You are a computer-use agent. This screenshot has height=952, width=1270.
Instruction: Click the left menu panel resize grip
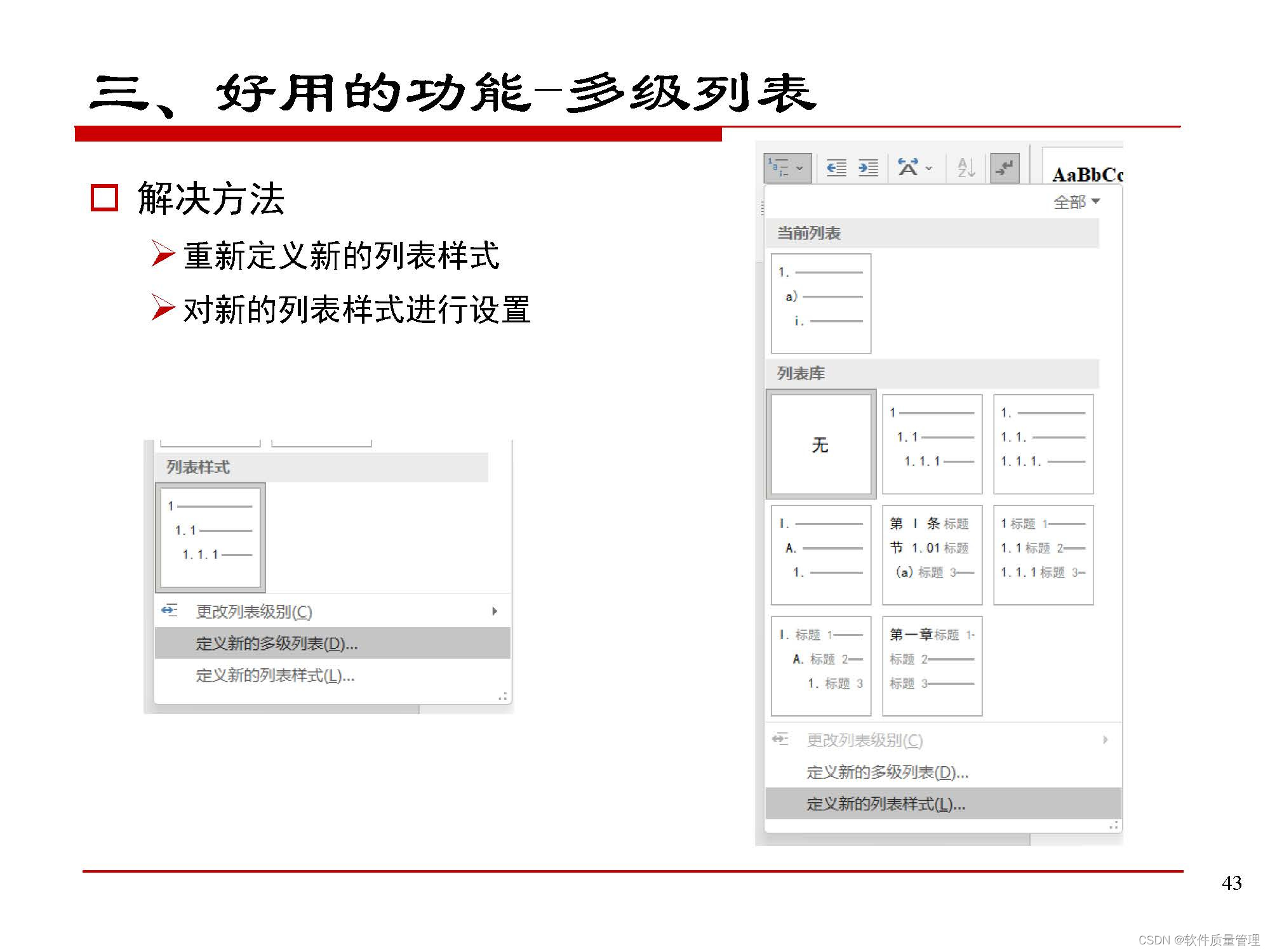pos(503,697)
